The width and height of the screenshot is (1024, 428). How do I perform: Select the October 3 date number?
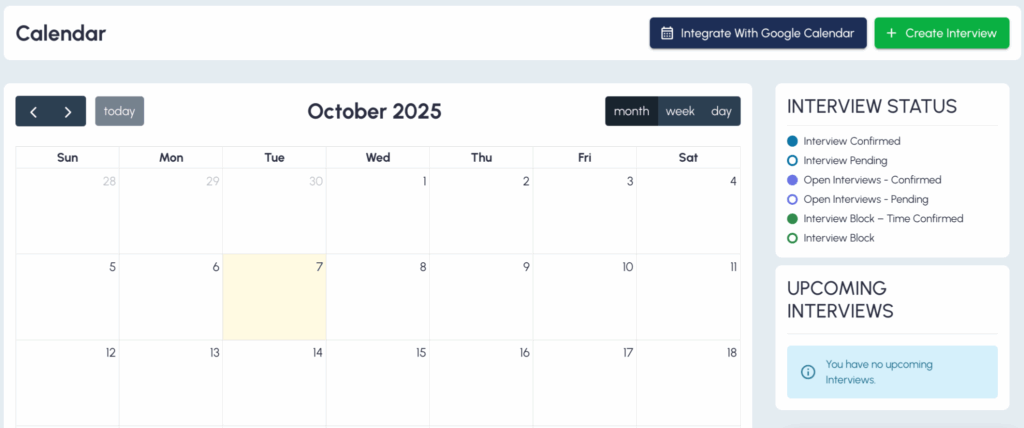click(629, 181)
